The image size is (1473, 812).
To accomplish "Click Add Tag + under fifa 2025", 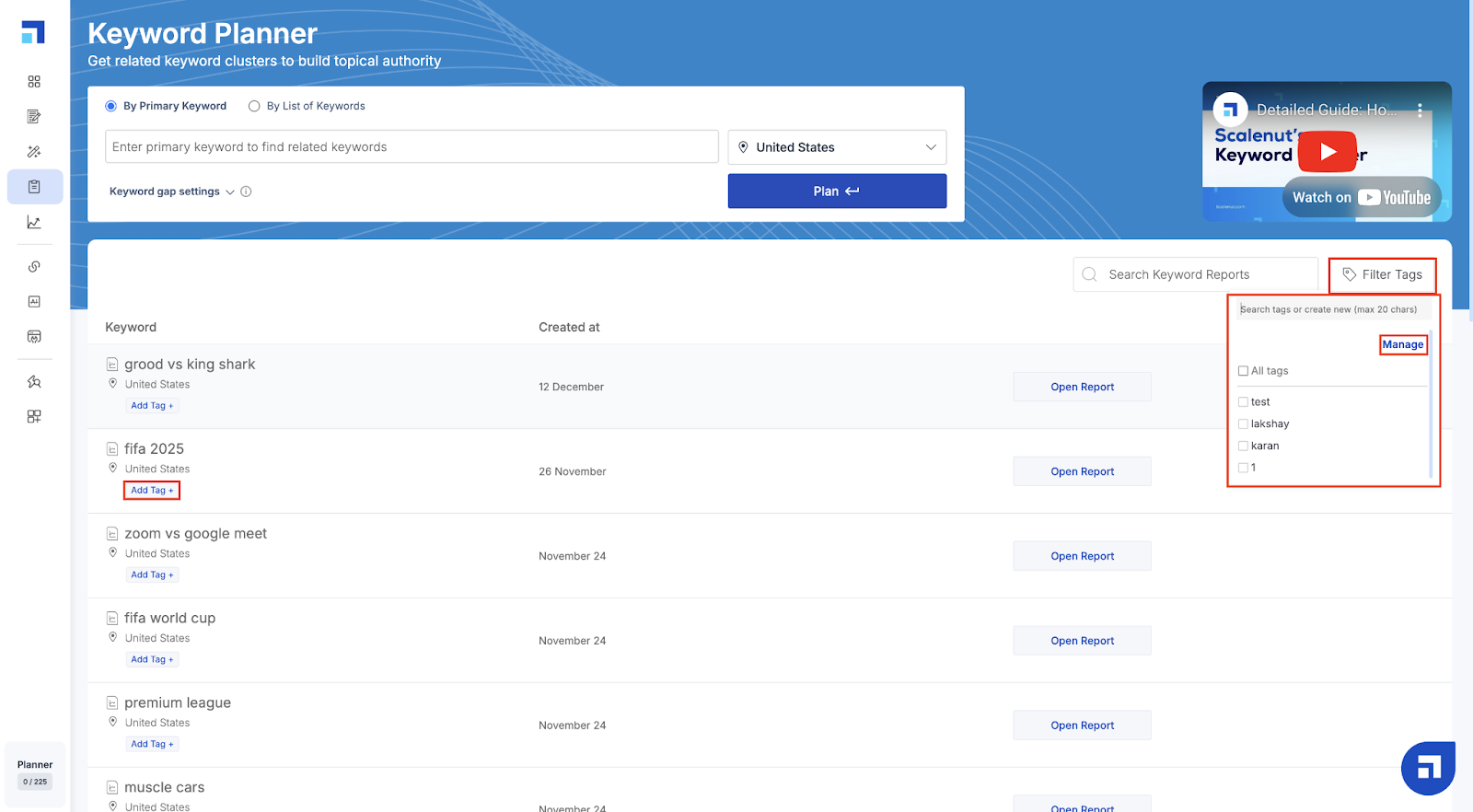I will tap(152, 491).
